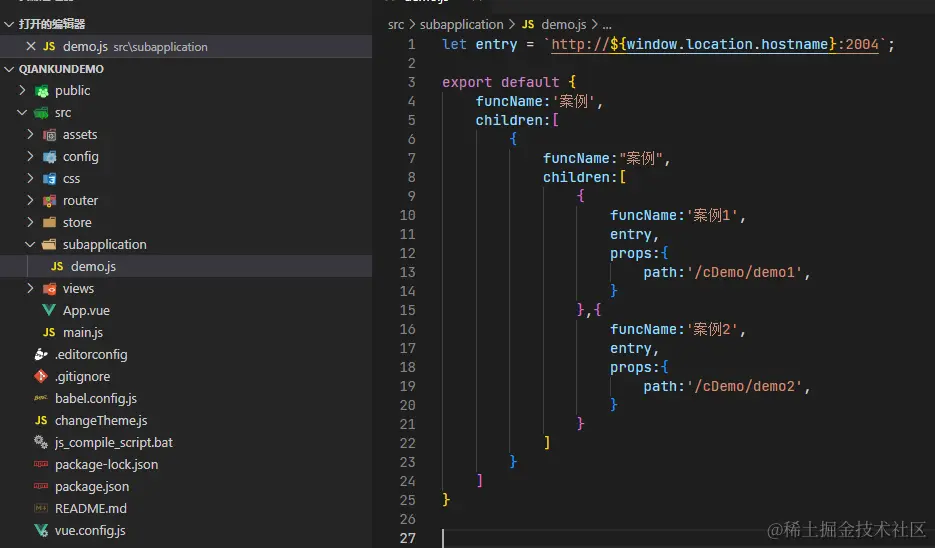Click the demo.js breadcrumb segment

coord(564,24)
